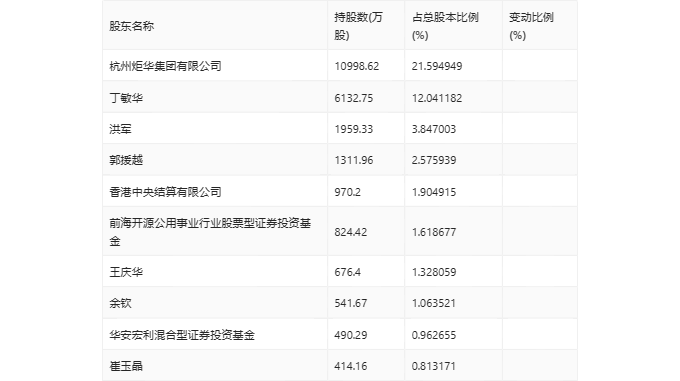680x381 pixels.
Task: Click the percentage 1.904915
Action: pos(434,192)
